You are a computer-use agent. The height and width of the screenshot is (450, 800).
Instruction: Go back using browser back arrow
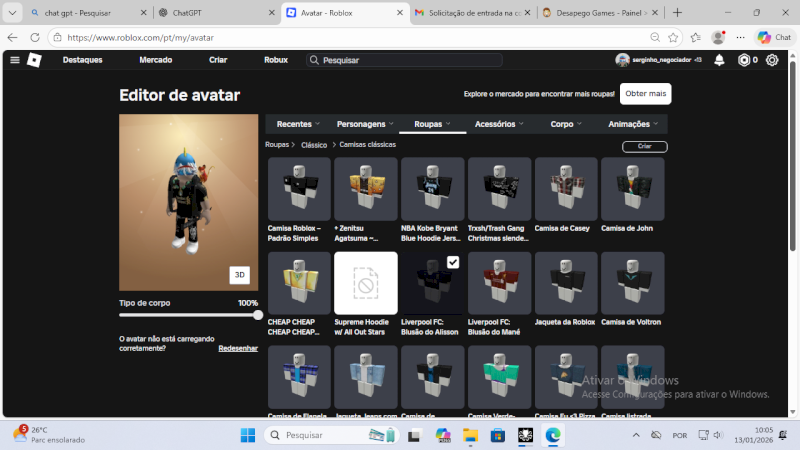pos(12,37)
